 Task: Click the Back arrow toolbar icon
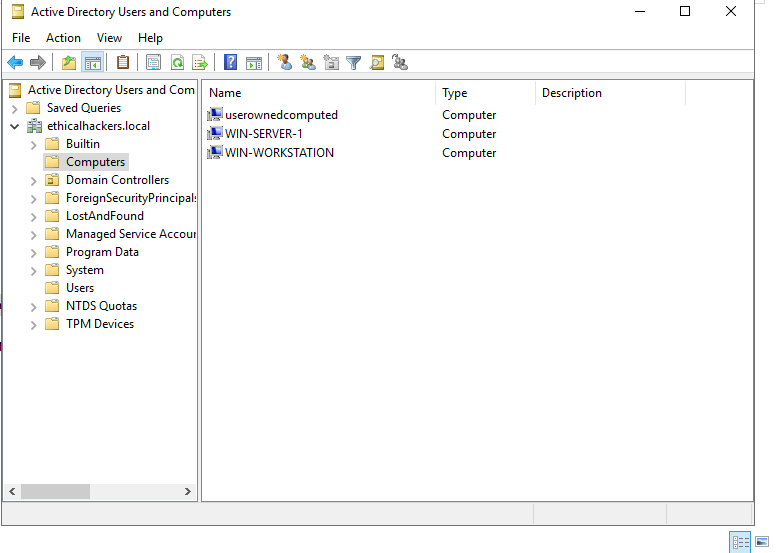coord(15,62)
